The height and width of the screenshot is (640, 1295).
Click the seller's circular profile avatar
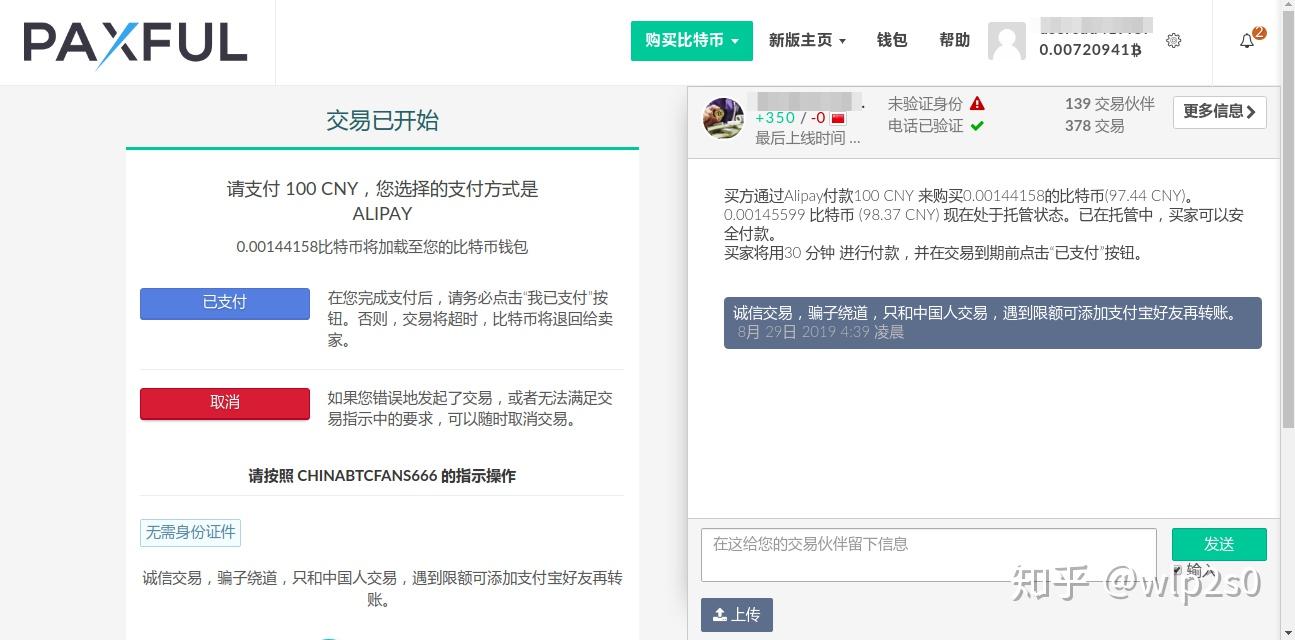coord(723,117)
